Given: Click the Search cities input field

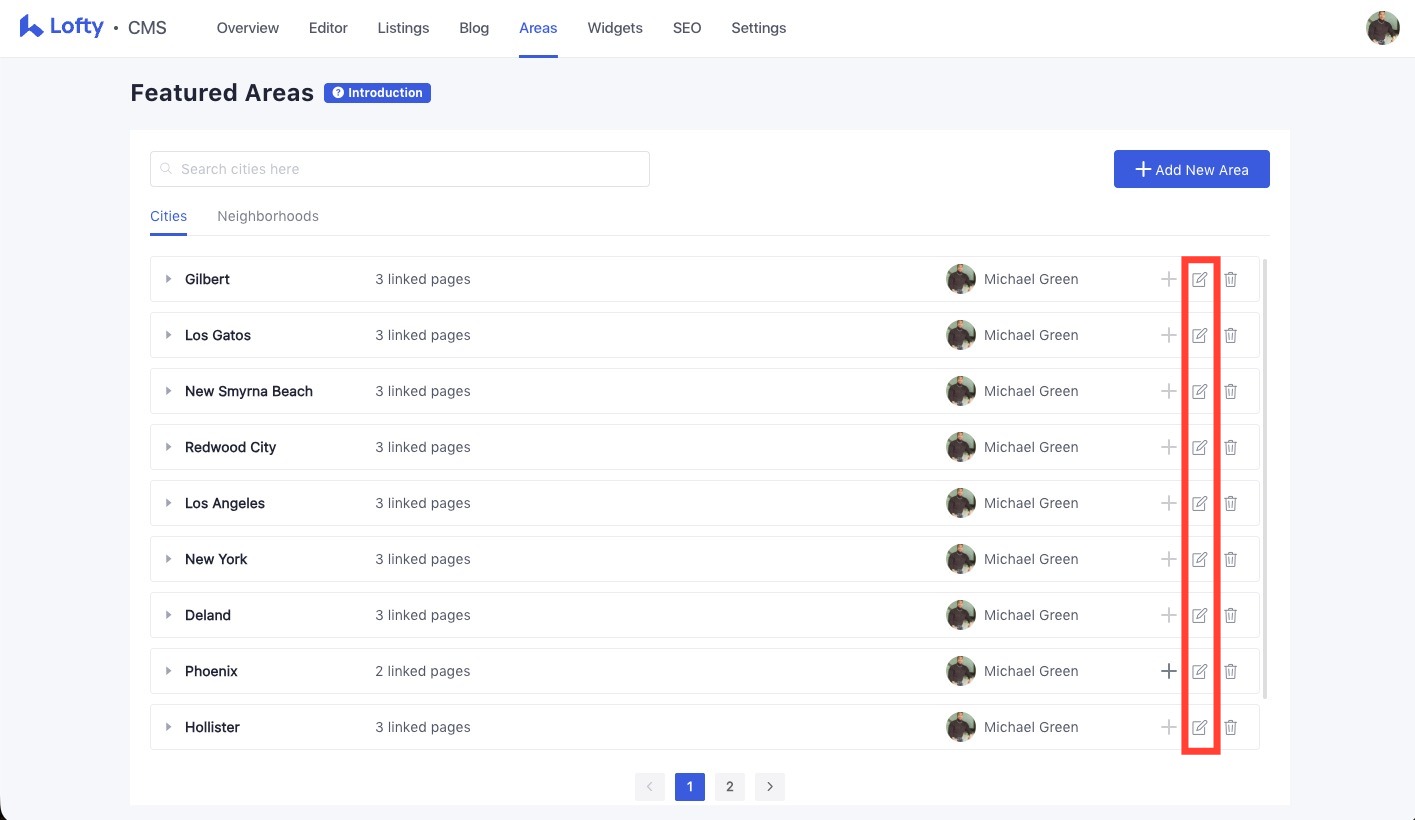Looking at the screenshot, I should pyautogui.click(x=400, y=169).
